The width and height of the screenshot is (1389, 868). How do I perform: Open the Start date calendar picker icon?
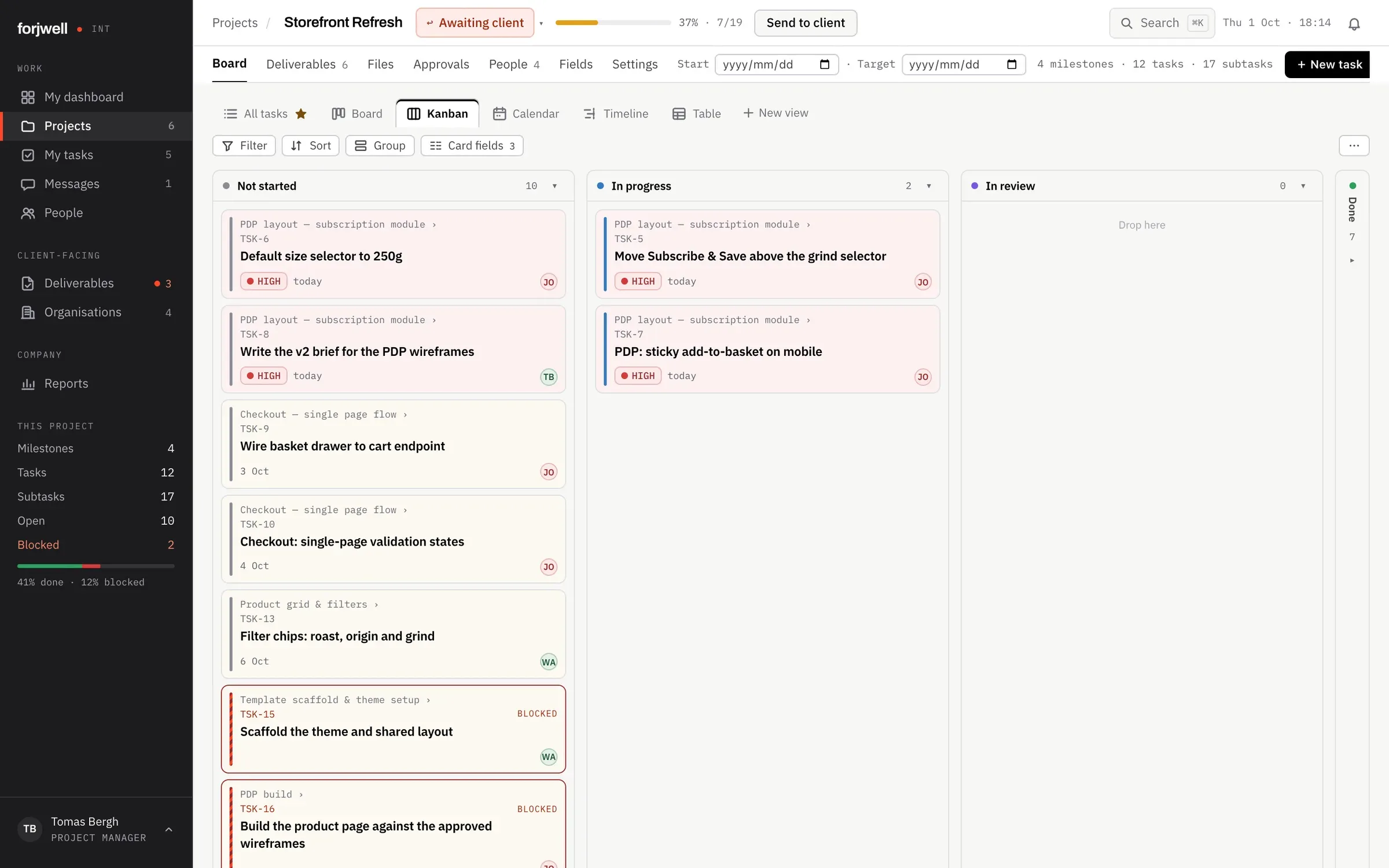(x=825, y=64)
